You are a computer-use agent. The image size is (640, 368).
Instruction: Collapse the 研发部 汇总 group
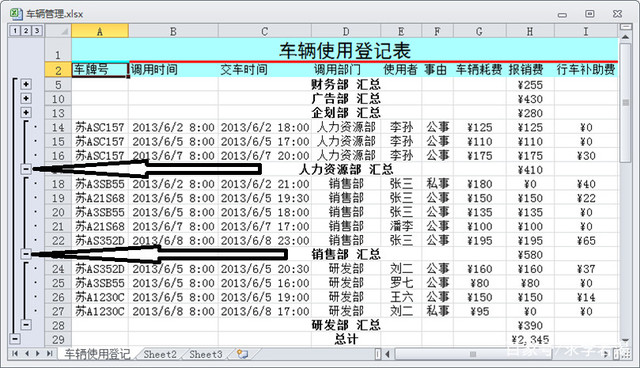pyautogui.click(x=26, y=325)
